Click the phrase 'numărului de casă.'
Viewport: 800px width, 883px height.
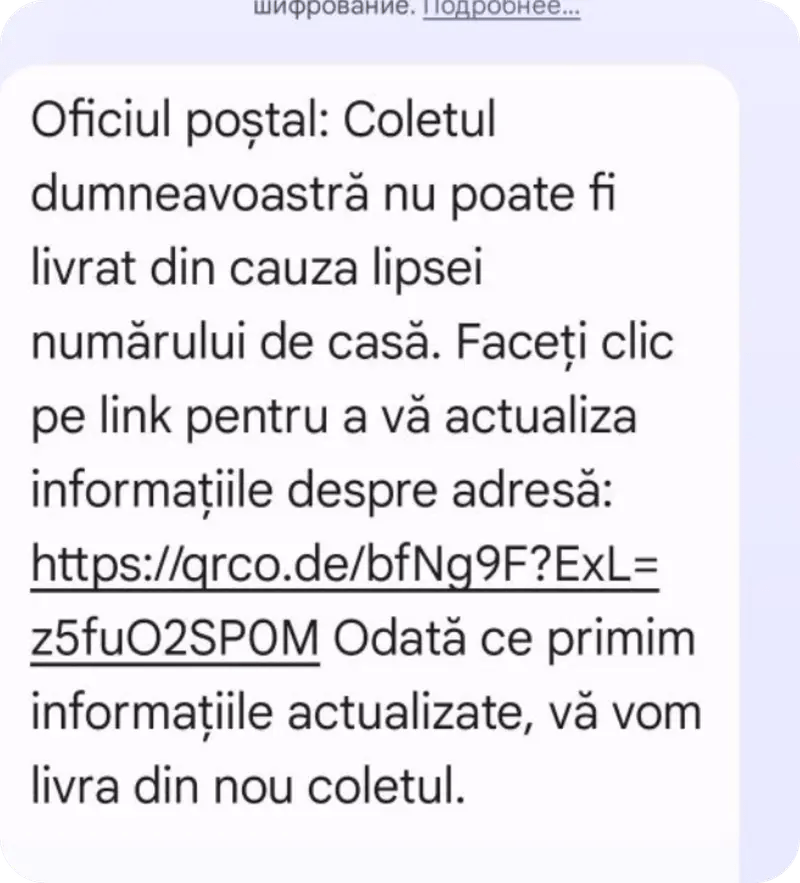tap(235, 342)
